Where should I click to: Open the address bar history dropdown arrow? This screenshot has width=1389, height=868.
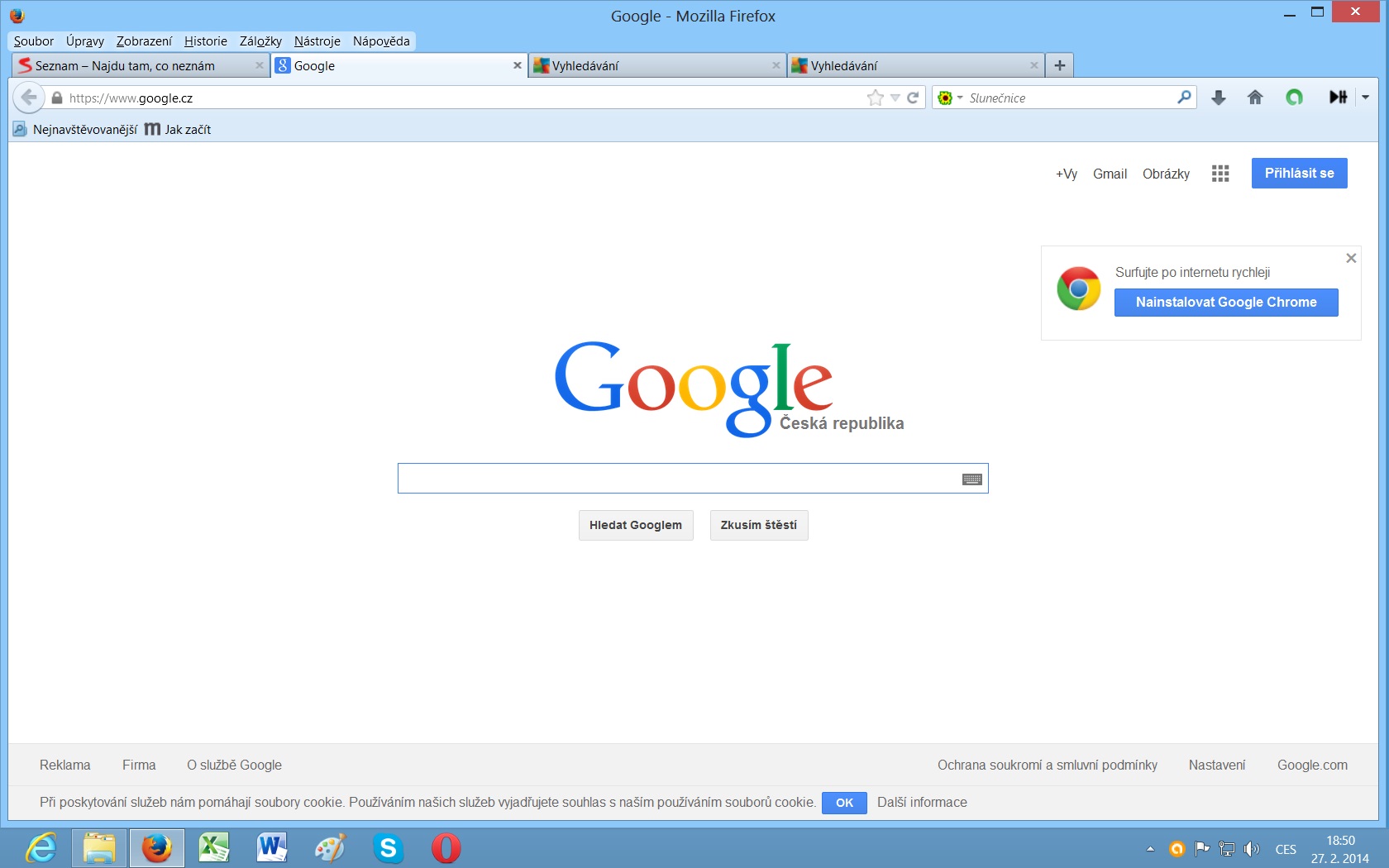[895, 98]
